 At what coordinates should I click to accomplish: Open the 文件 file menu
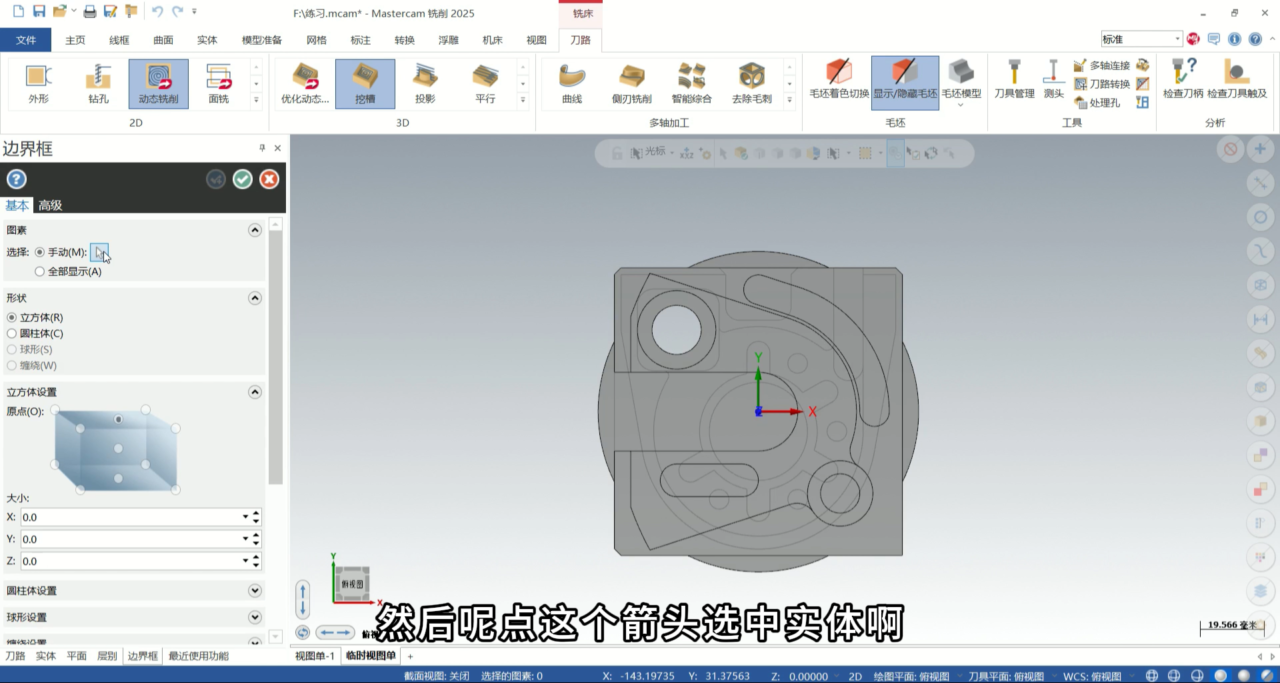point(26,40)
